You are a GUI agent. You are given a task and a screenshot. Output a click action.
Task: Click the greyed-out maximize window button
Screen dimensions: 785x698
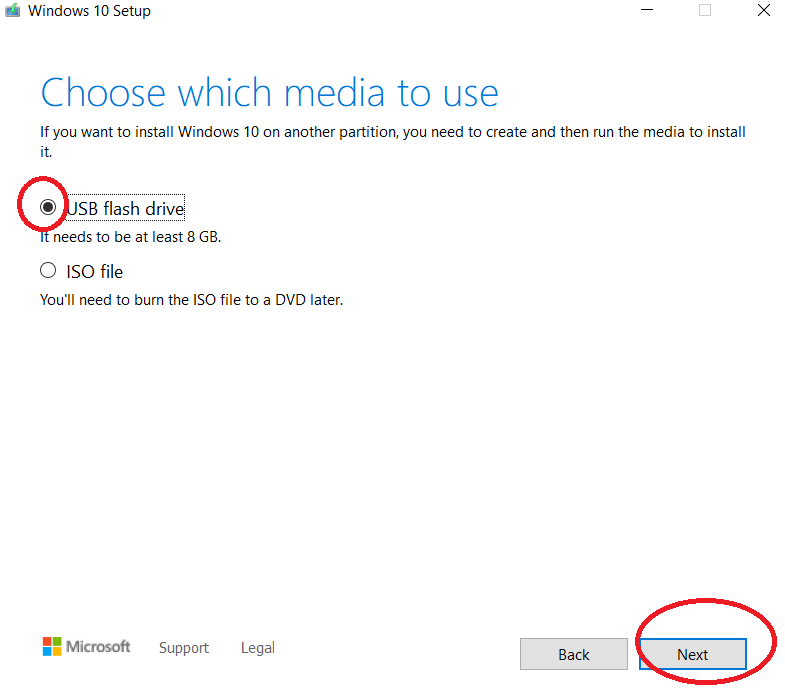pyautogui.click(x=705, y=10)
